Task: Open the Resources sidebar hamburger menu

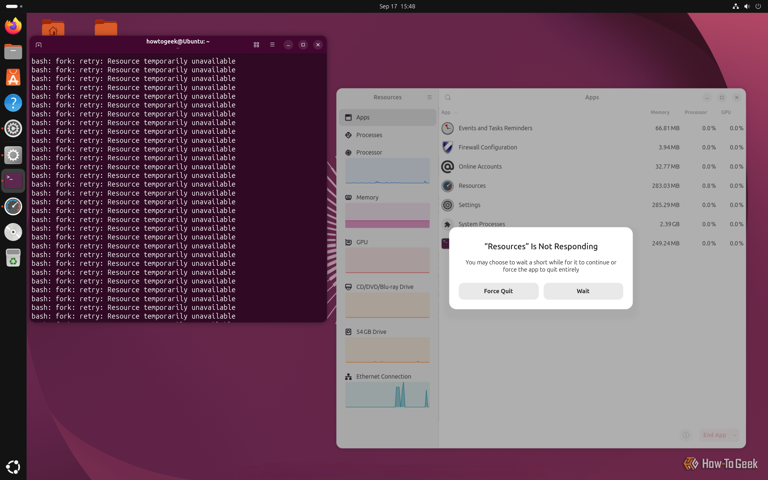Action: coord(430,97)
